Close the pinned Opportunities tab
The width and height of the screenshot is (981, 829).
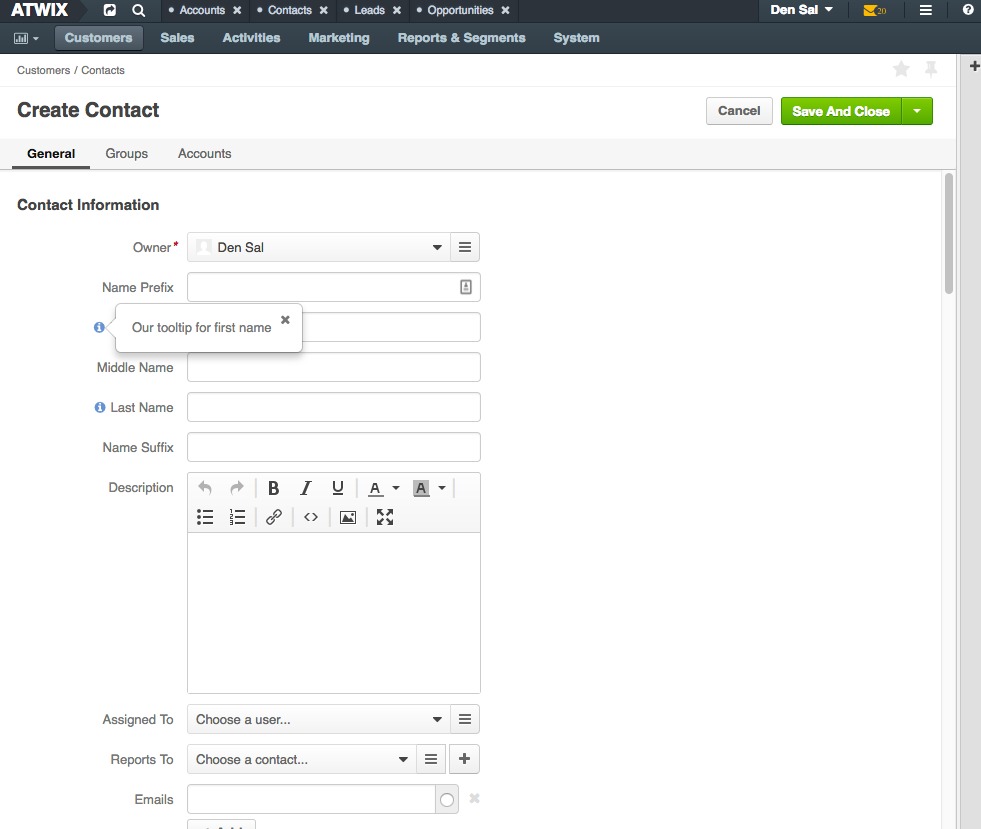[x=506, y=10]
